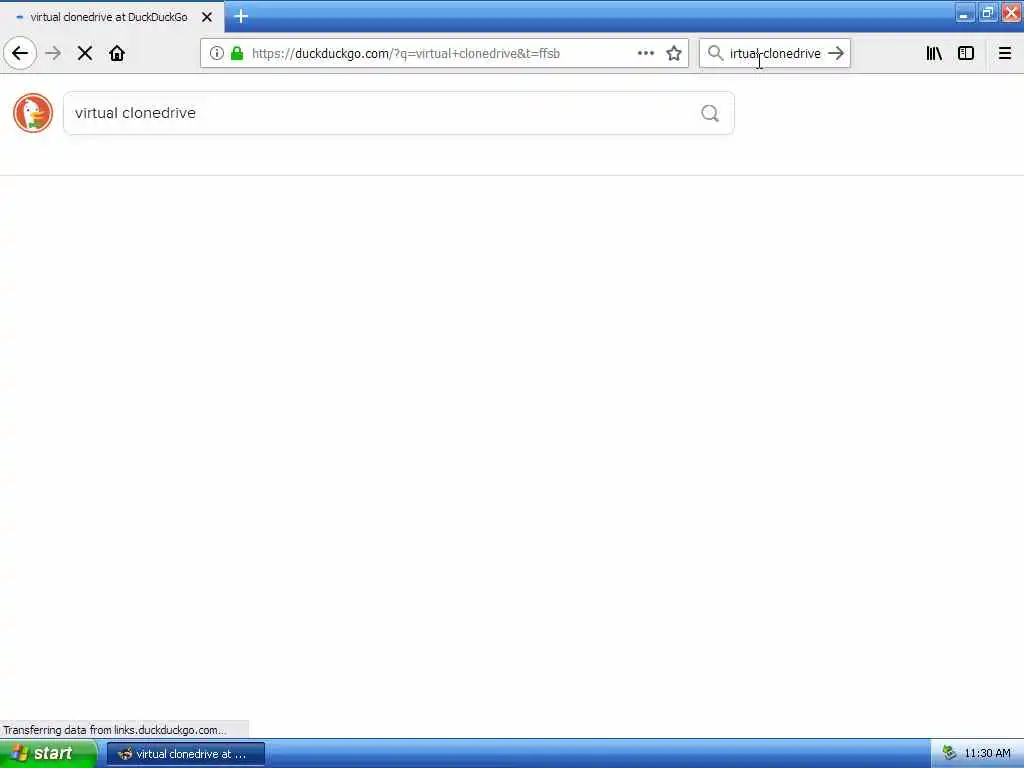This screenshot has height=768, width=1024.
Task: Click the forward navigation arrow
Action: point(54,54)
